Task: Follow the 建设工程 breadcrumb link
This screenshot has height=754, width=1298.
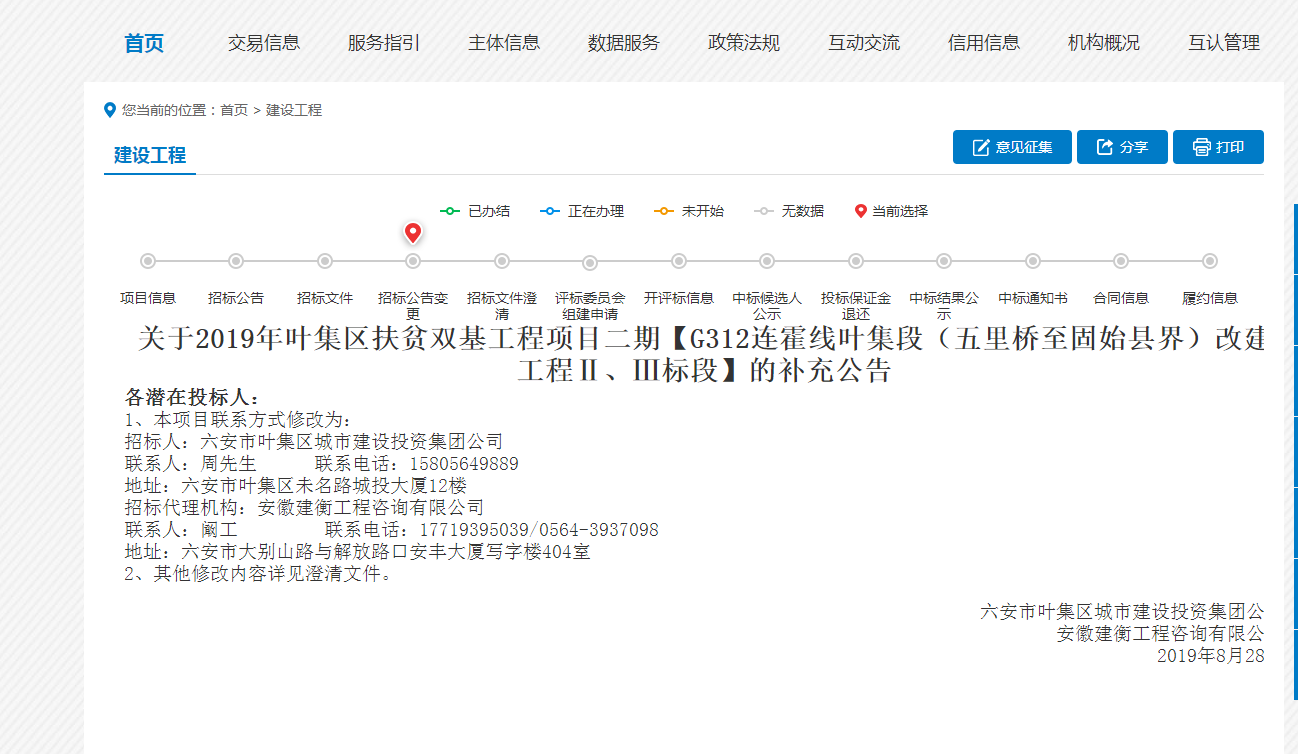Action: [294, 110]
